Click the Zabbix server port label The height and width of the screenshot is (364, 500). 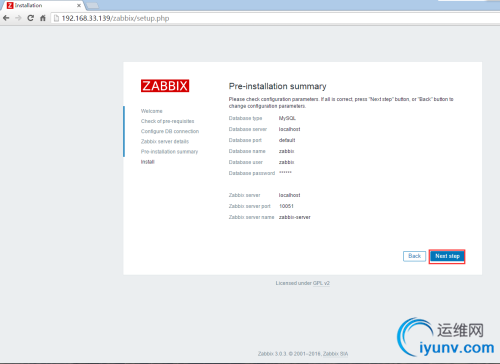click(x=249, y=206)
